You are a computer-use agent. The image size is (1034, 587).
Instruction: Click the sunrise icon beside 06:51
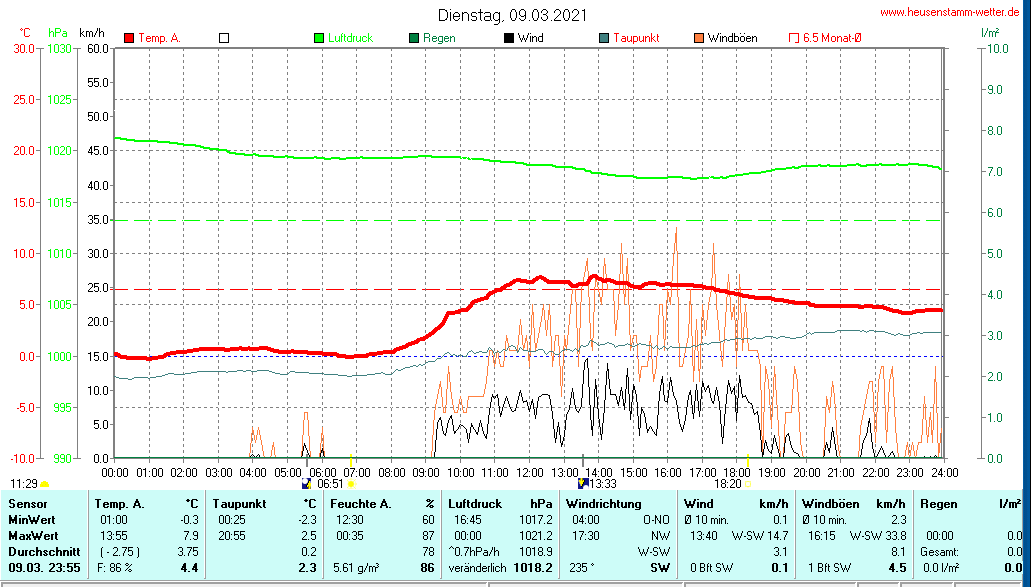[307, 484]
